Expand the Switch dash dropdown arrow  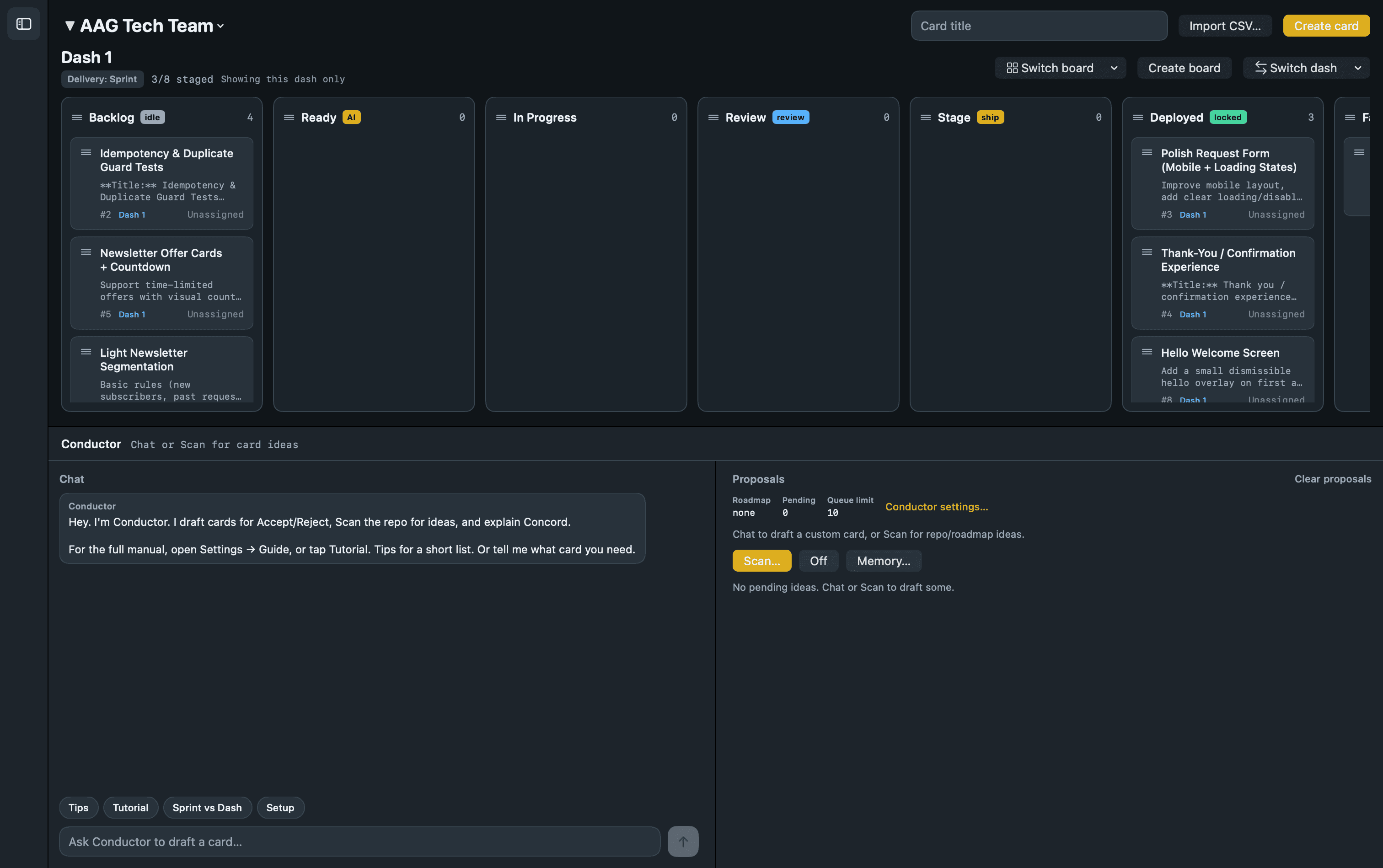point(1358,68)
